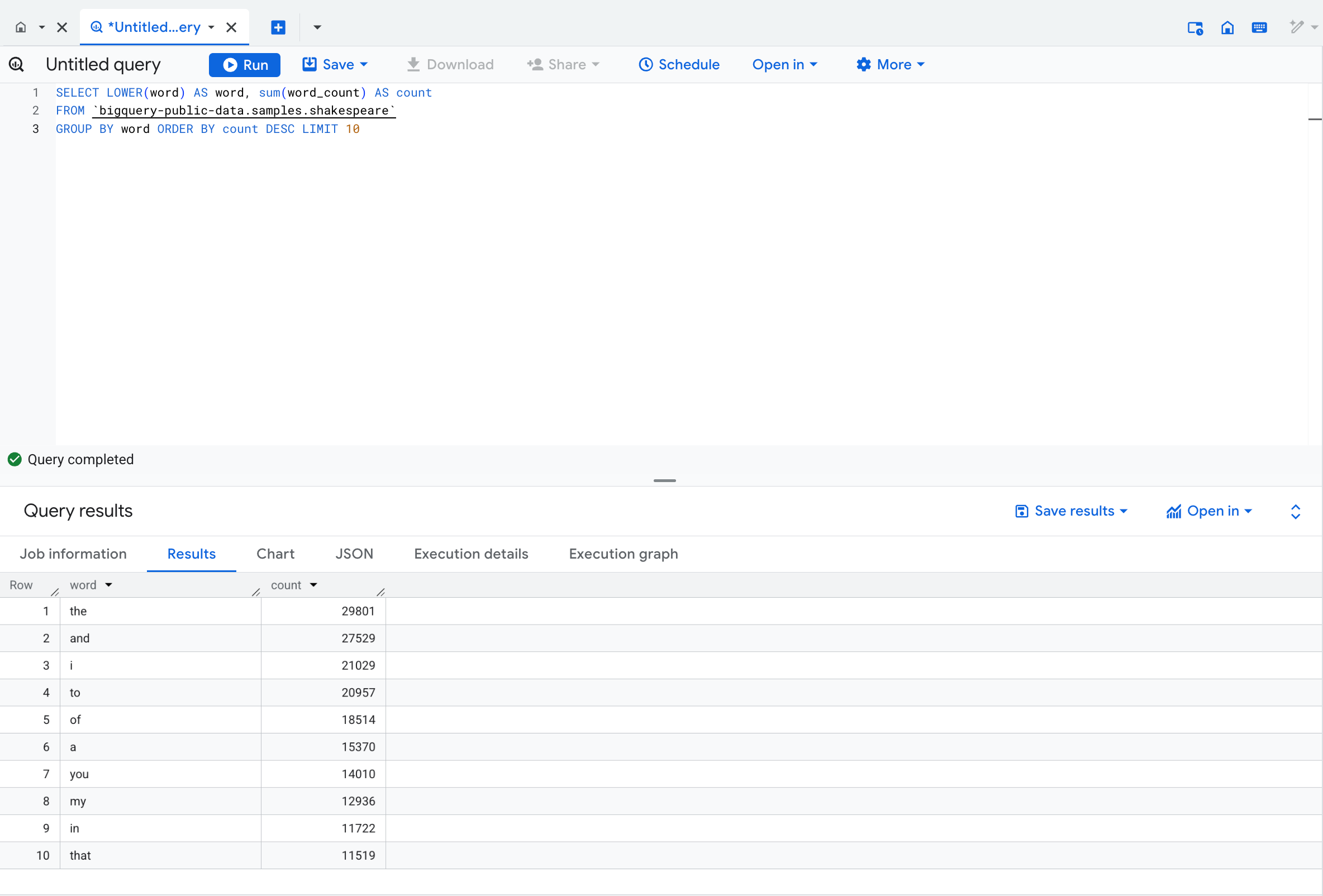Open the Save results dropdown
1323x896 pixels.
(x=1071, y=511)
